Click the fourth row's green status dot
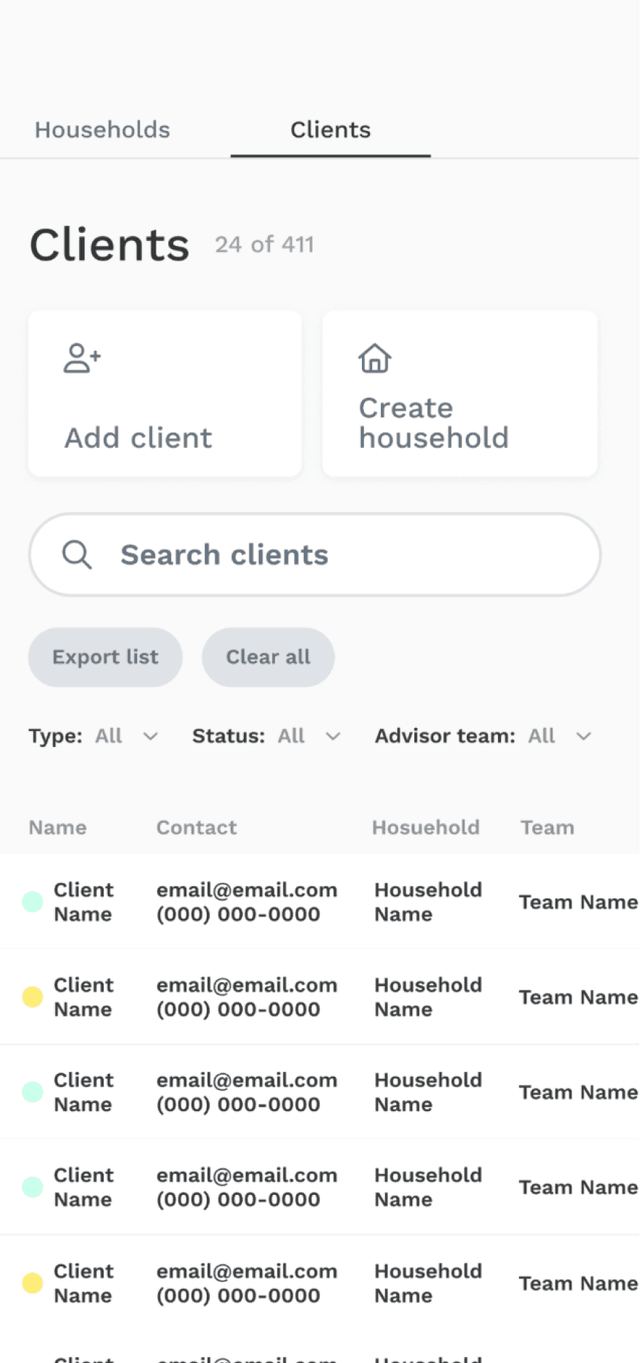Screen dimensions: 640x1363 point(32,1187)
